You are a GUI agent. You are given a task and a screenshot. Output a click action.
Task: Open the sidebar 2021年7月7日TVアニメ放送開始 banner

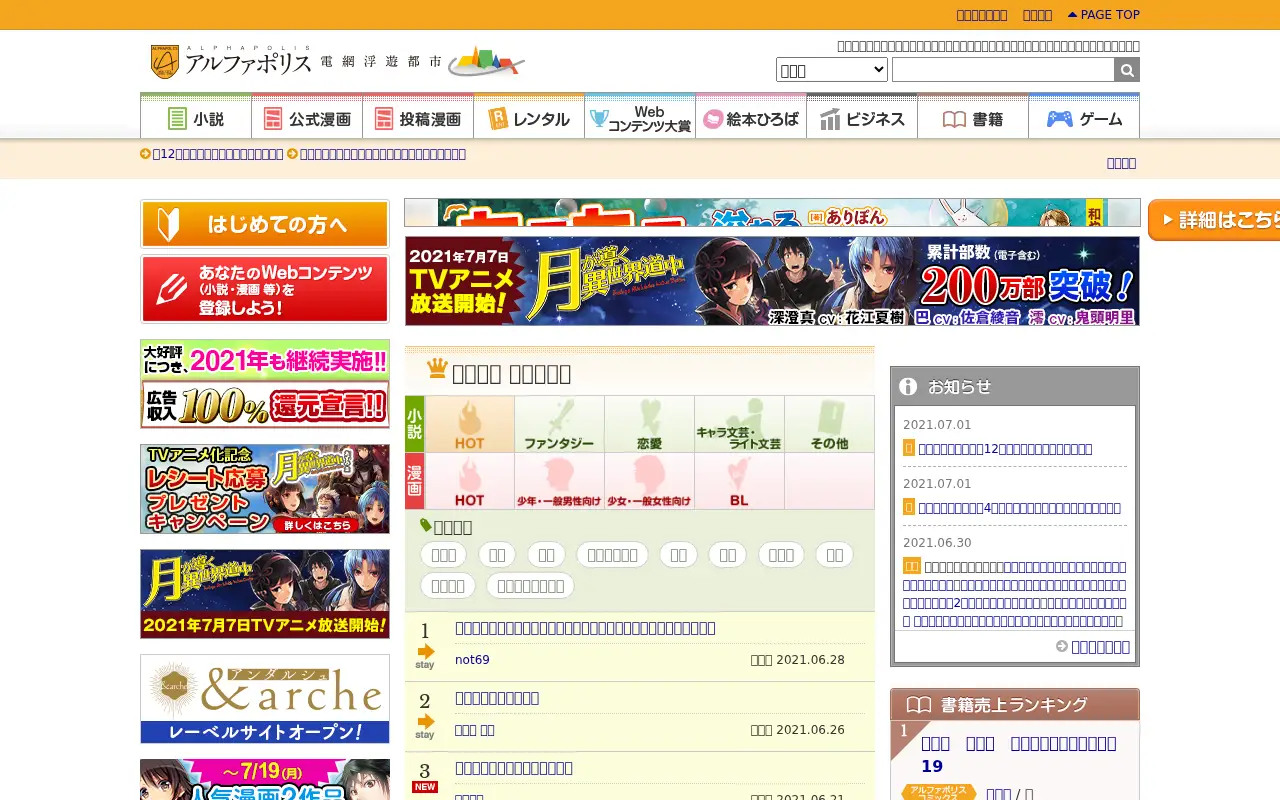pyautogui.click(x=265, y=594)
